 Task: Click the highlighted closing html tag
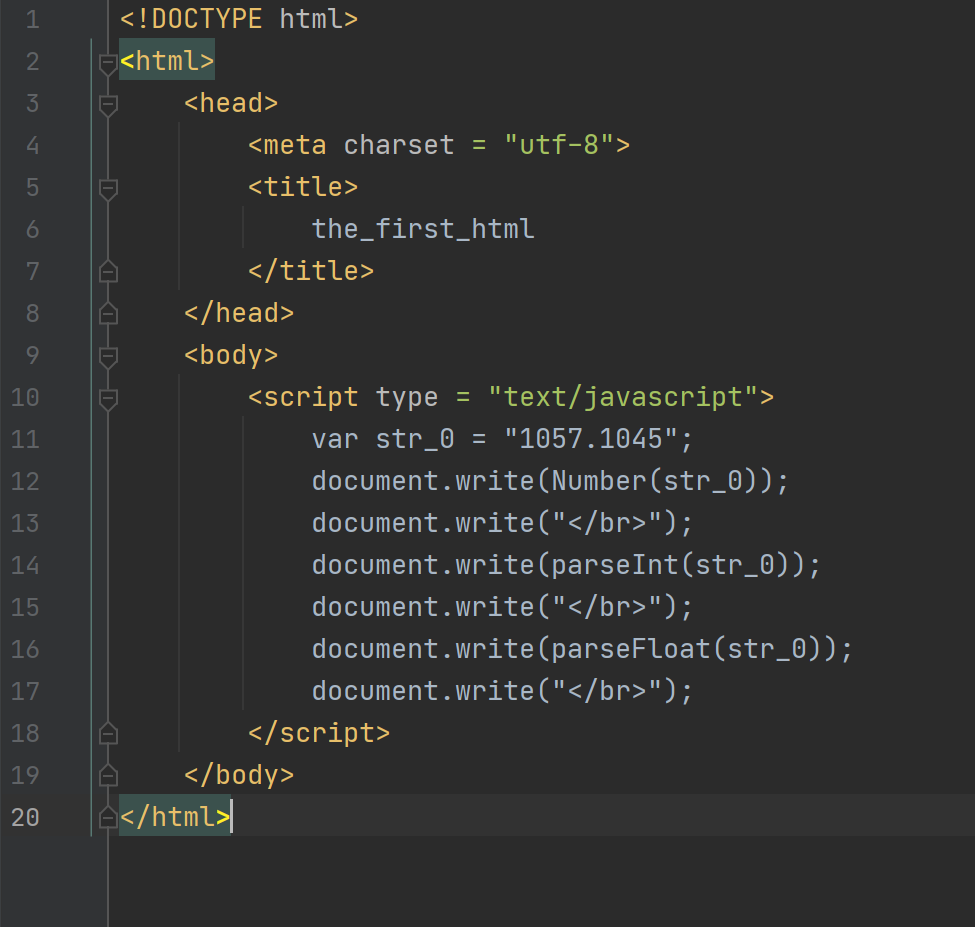pyautogui.click(x=175, y=817)
